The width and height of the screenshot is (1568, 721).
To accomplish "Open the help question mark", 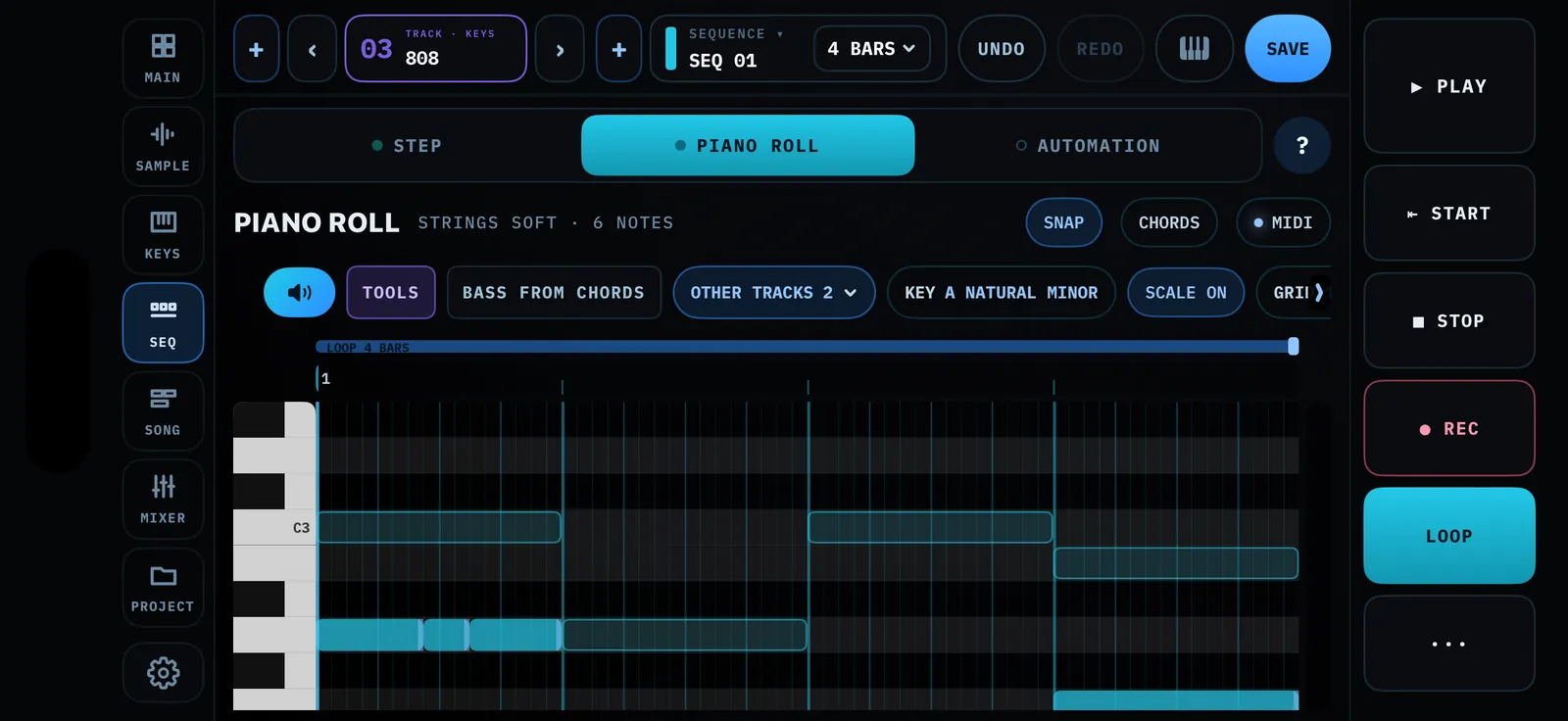I will [1302, 145].
